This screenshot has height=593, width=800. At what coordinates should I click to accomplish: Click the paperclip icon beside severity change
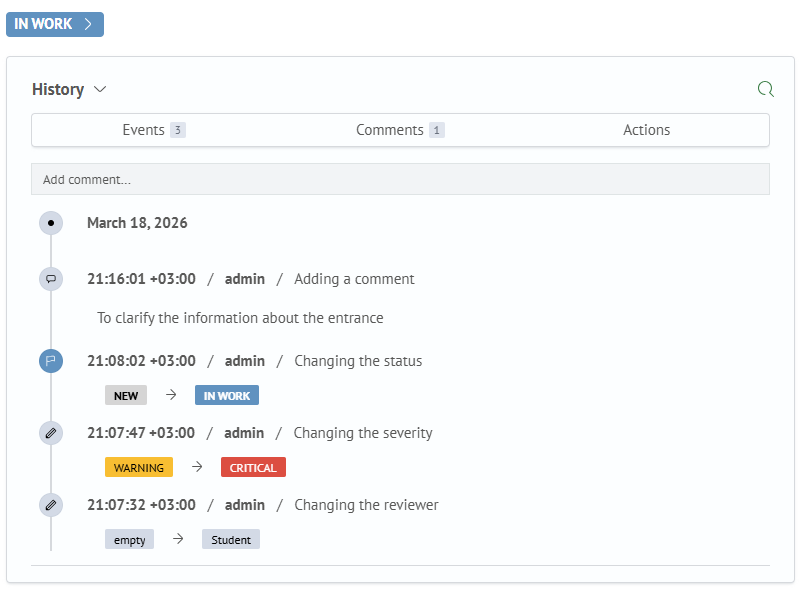[x=51, y=433]
